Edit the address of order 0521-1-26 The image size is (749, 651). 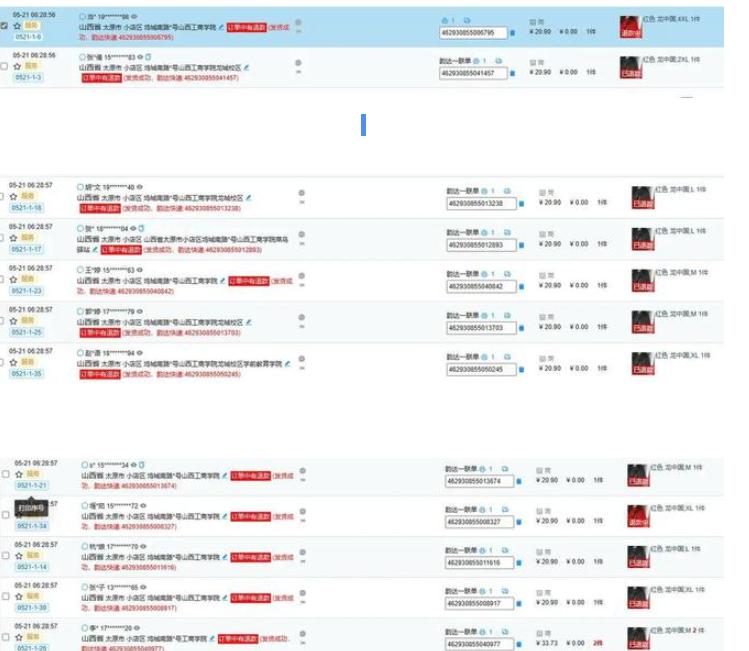tap(212, 639)
